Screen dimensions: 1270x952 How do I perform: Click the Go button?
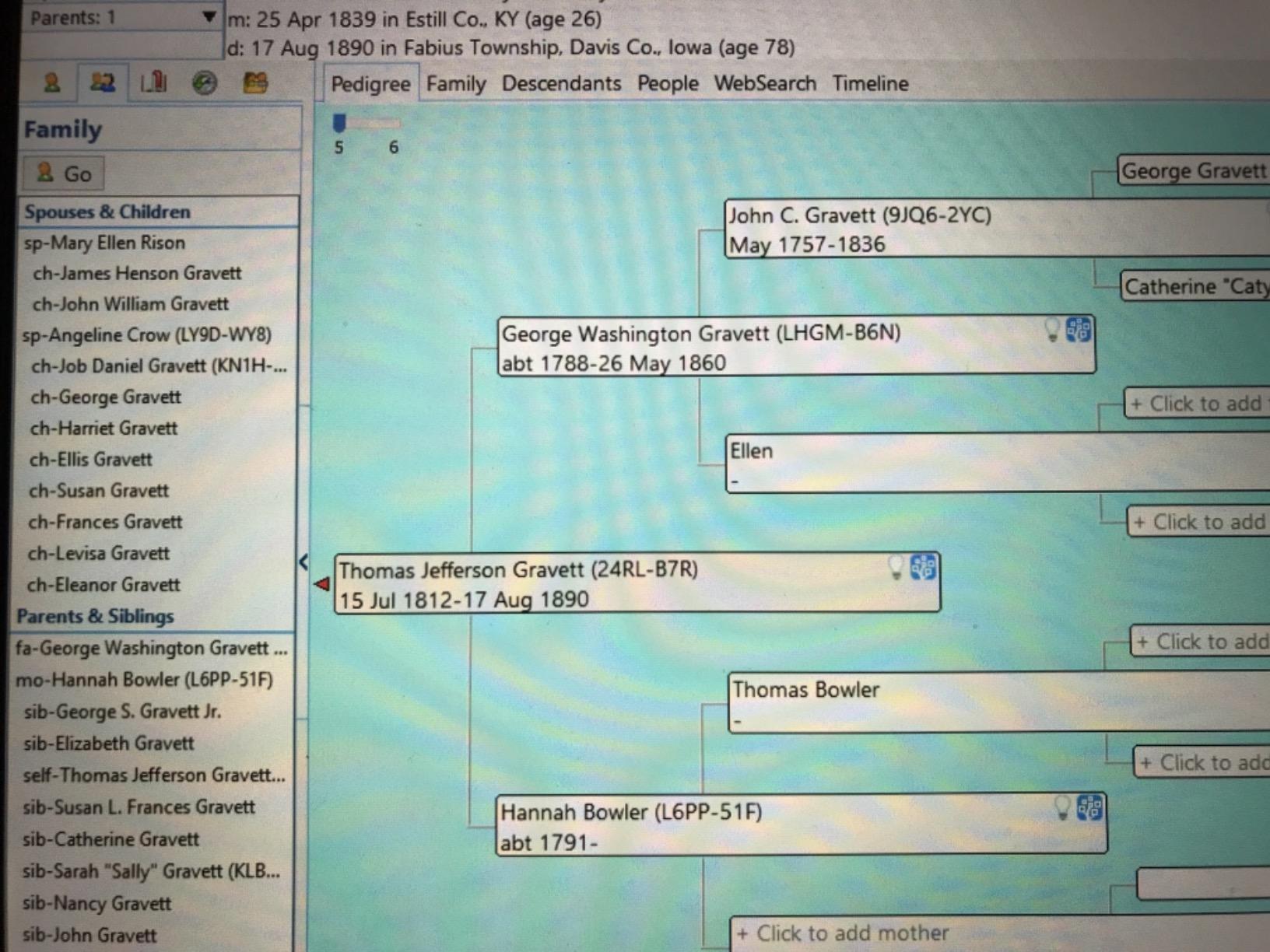click(65, 173)
